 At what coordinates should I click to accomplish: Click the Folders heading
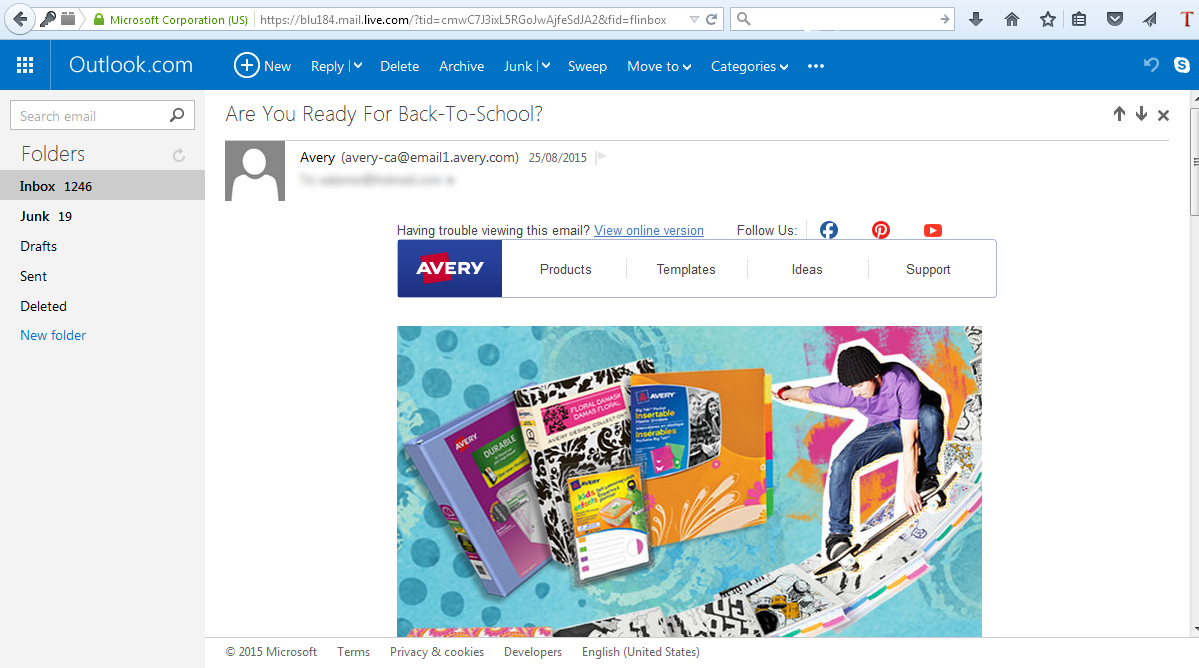[x=53, y=154]
